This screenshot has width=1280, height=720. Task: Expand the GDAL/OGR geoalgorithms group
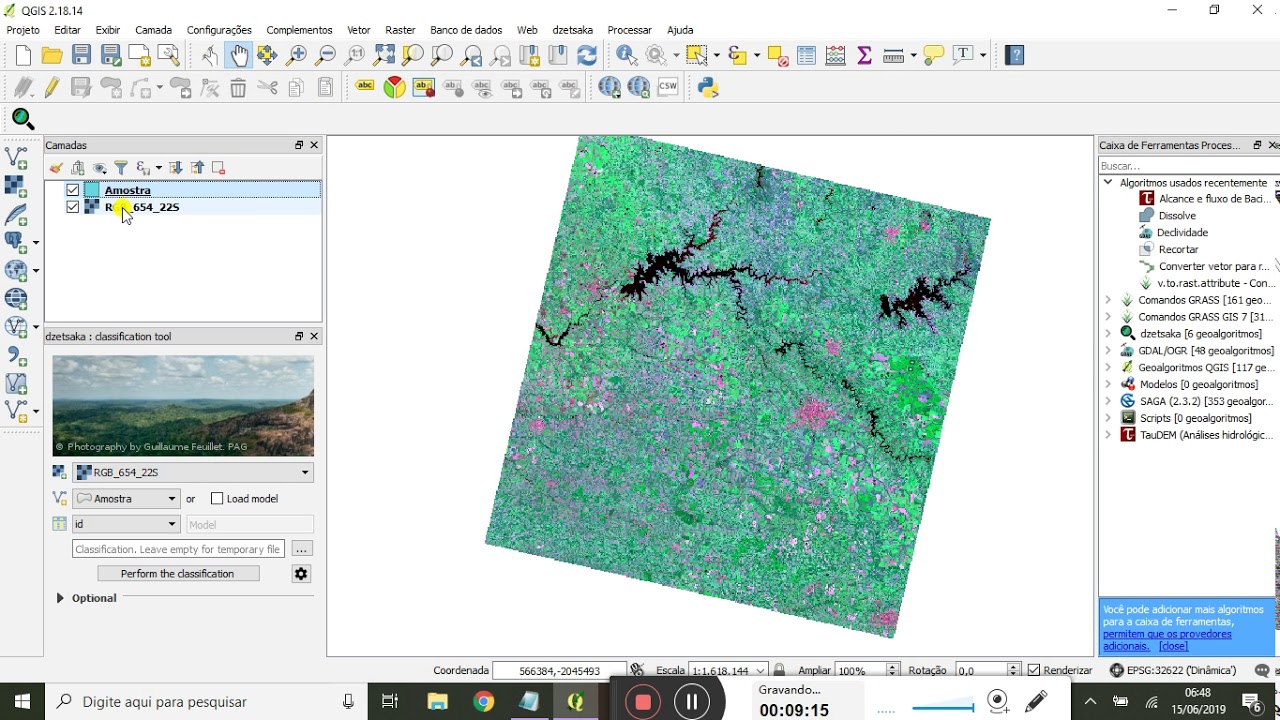pos(1108,351)
